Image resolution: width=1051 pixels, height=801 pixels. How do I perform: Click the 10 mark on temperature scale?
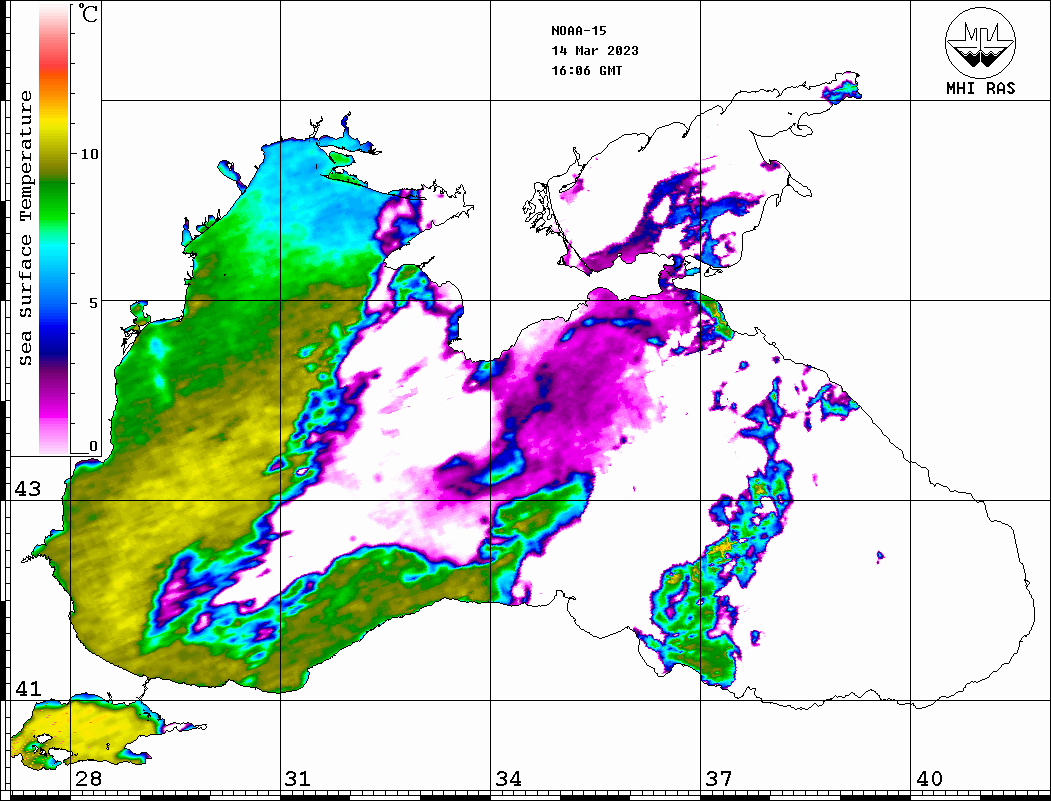[x=89, y=154]
